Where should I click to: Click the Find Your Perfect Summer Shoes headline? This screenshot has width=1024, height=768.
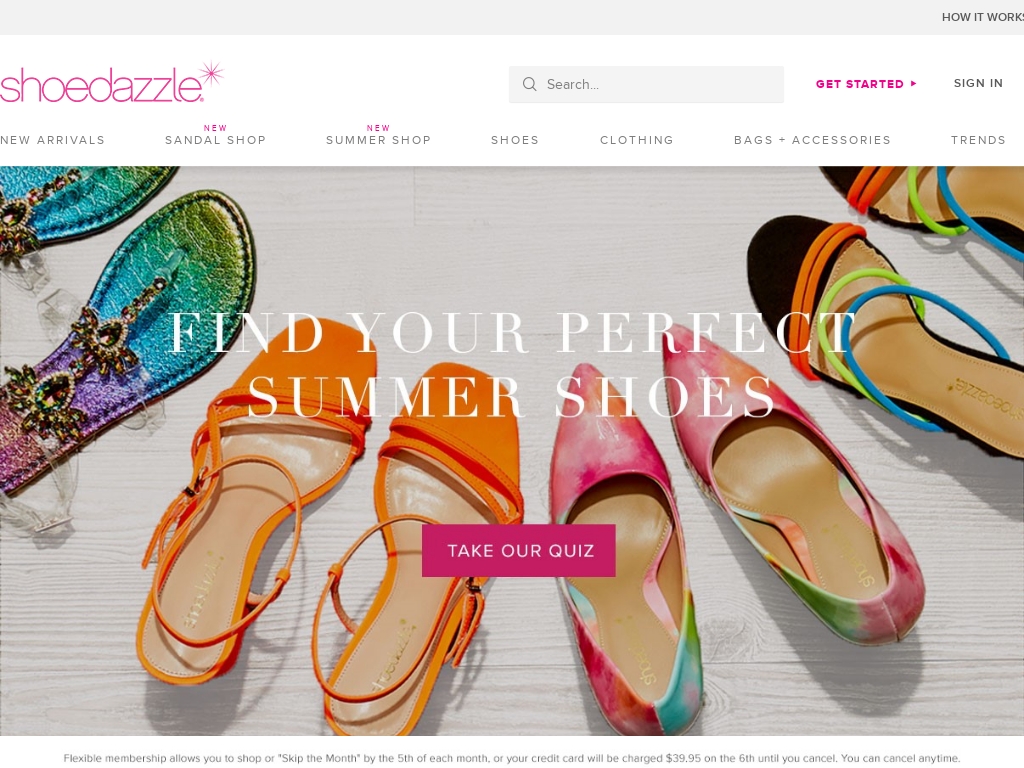513,364
